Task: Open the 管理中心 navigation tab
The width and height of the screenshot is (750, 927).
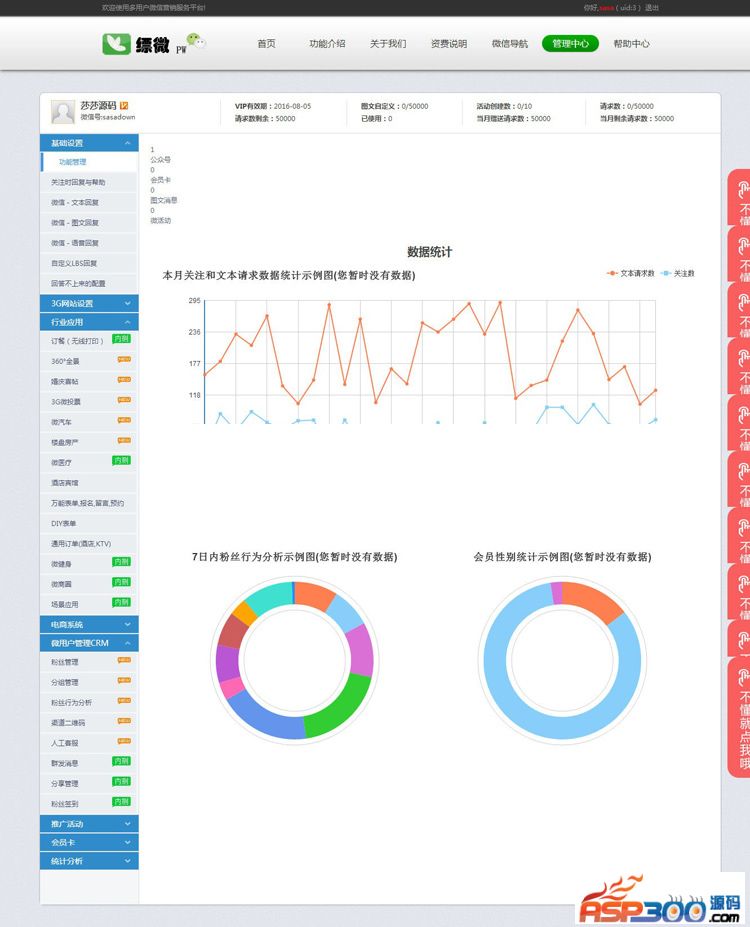Action: (x=570, y=44)
